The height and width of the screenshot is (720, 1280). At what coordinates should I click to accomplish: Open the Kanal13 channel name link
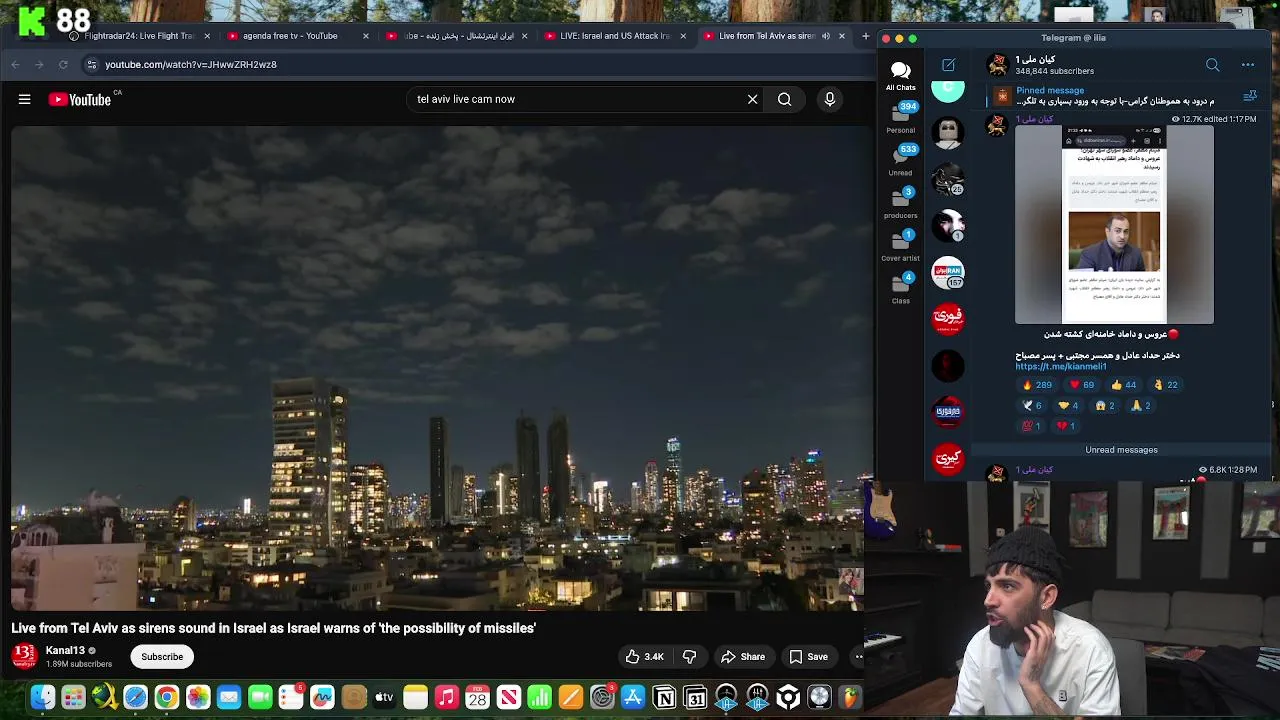(65, 650)
